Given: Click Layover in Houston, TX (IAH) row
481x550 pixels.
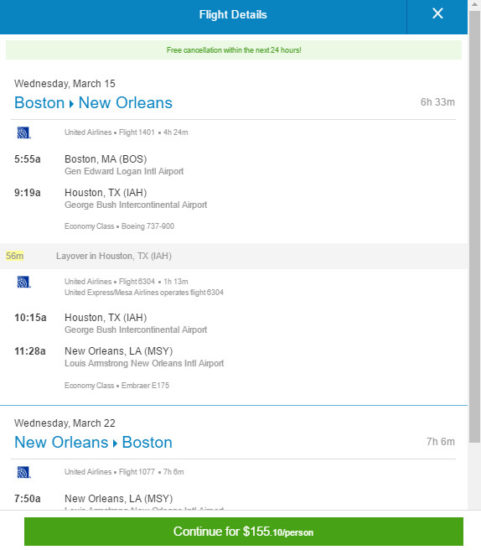Looking at the screenshot, I should 234,256.
